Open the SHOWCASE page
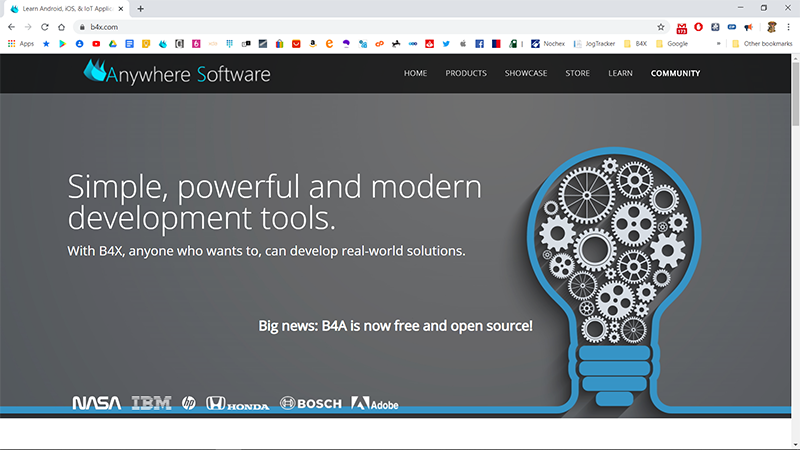The width and height of the screenshot is (800, 450). (x=526, y=73)
